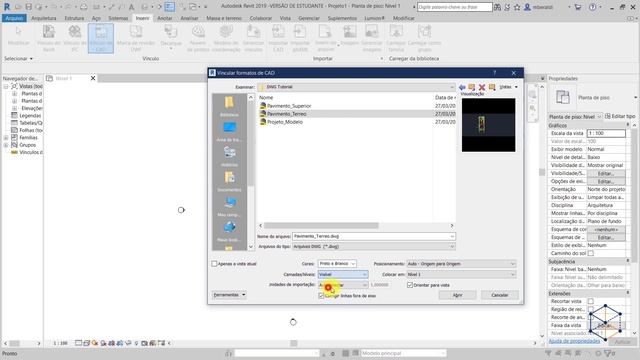
Task: Open the Cores dropdown Preto e Branco
Action: coord(337,264)
